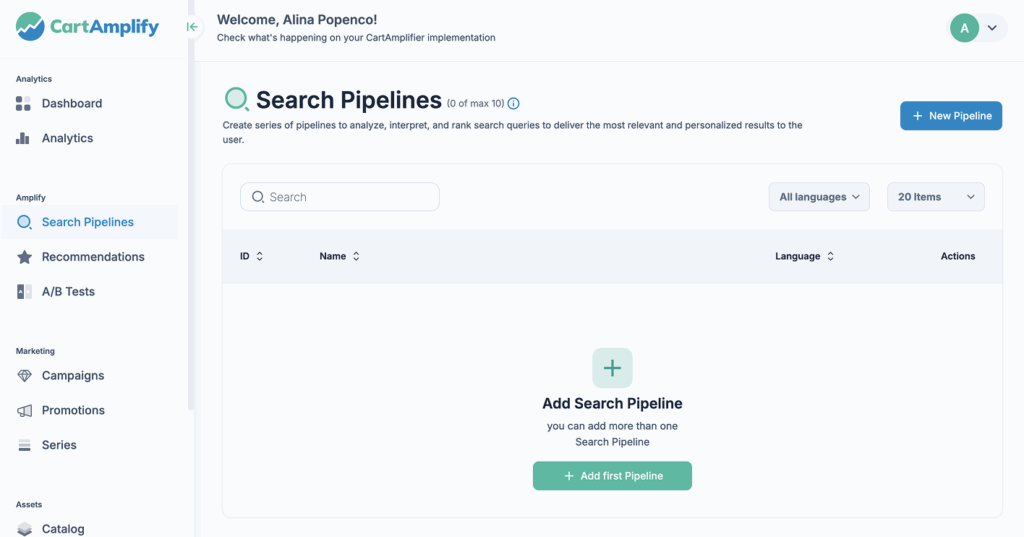Click the New Pipeline button
This screenshot has height=537, width=1024.
950,116
